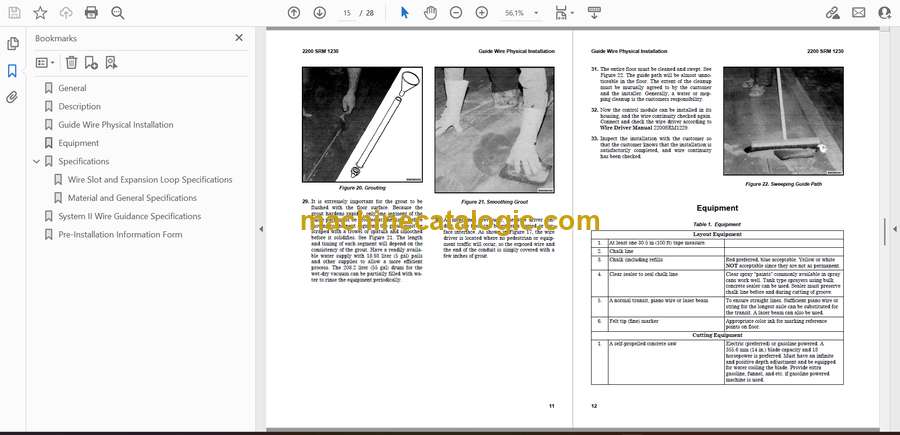Screen dimensions: 900x435
Task: Collapse the Specifications bookmark group
Action: click(x=37, y=162)
